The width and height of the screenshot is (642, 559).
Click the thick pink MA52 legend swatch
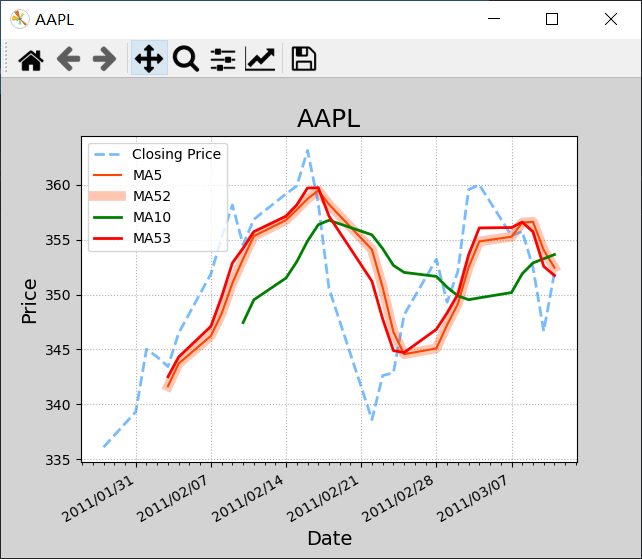coord(107,196)
